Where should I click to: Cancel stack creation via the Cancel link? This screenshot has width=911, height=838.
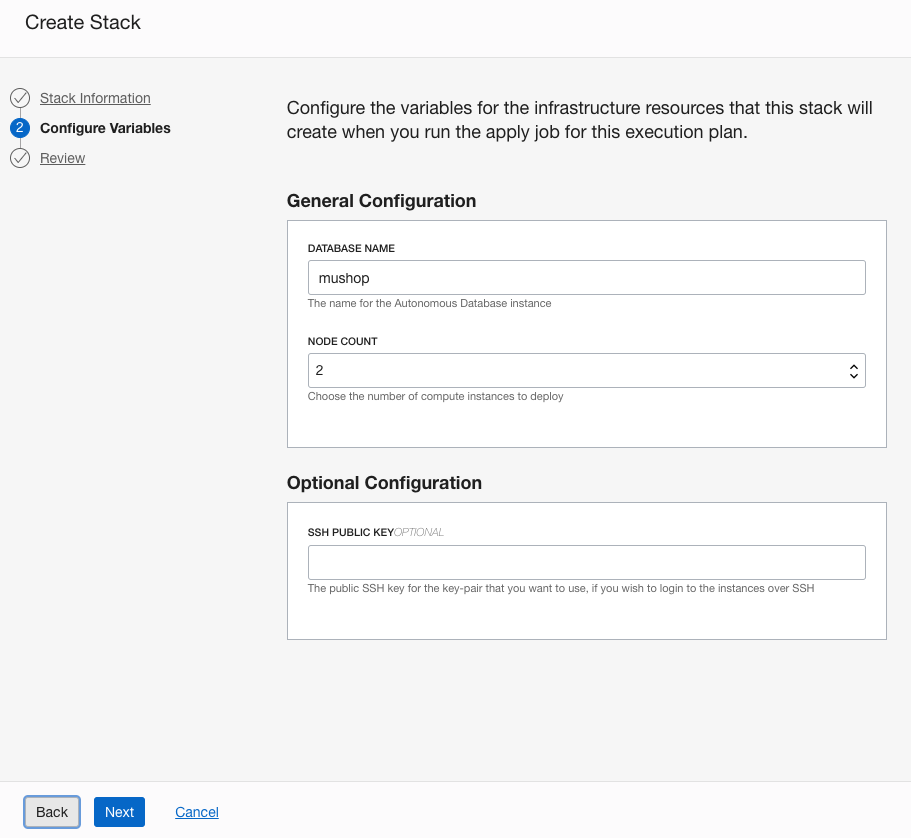click(197, 812)
